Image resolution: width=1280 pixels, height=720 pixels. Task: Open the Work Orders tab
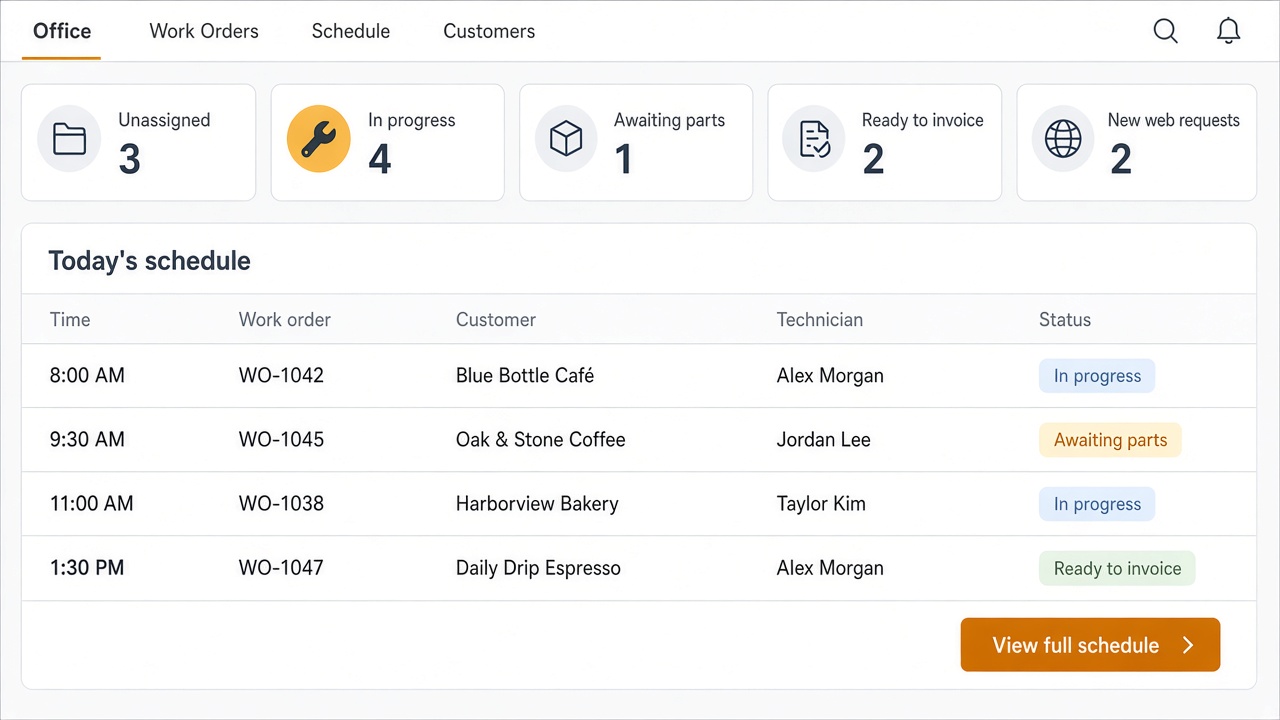tap(204, 31)
